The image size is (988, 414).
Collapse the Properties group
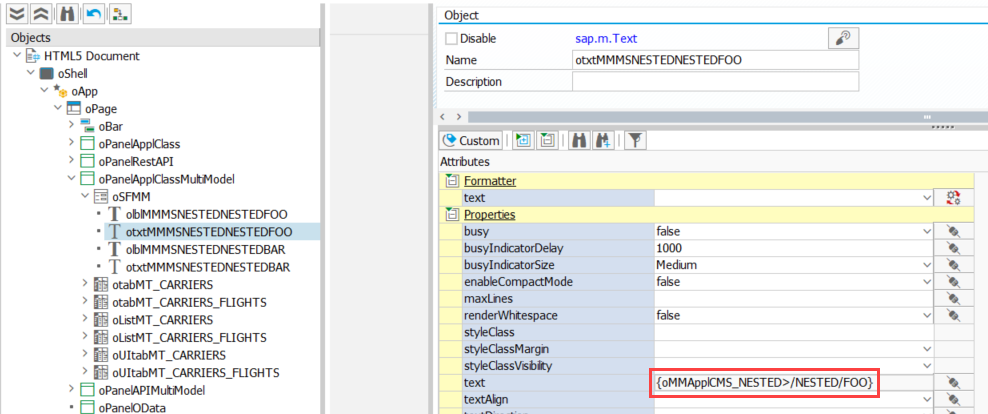451,215
